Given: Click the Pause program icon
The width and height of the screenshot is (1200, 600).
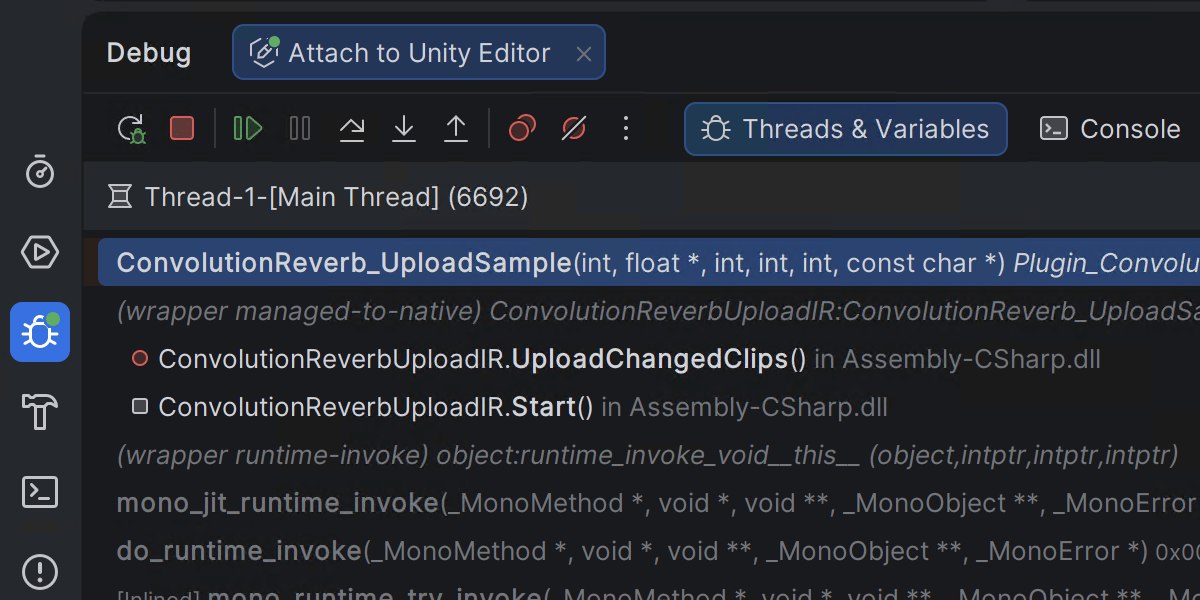Looking at the screenshot, I should click(x=300, y=129).
